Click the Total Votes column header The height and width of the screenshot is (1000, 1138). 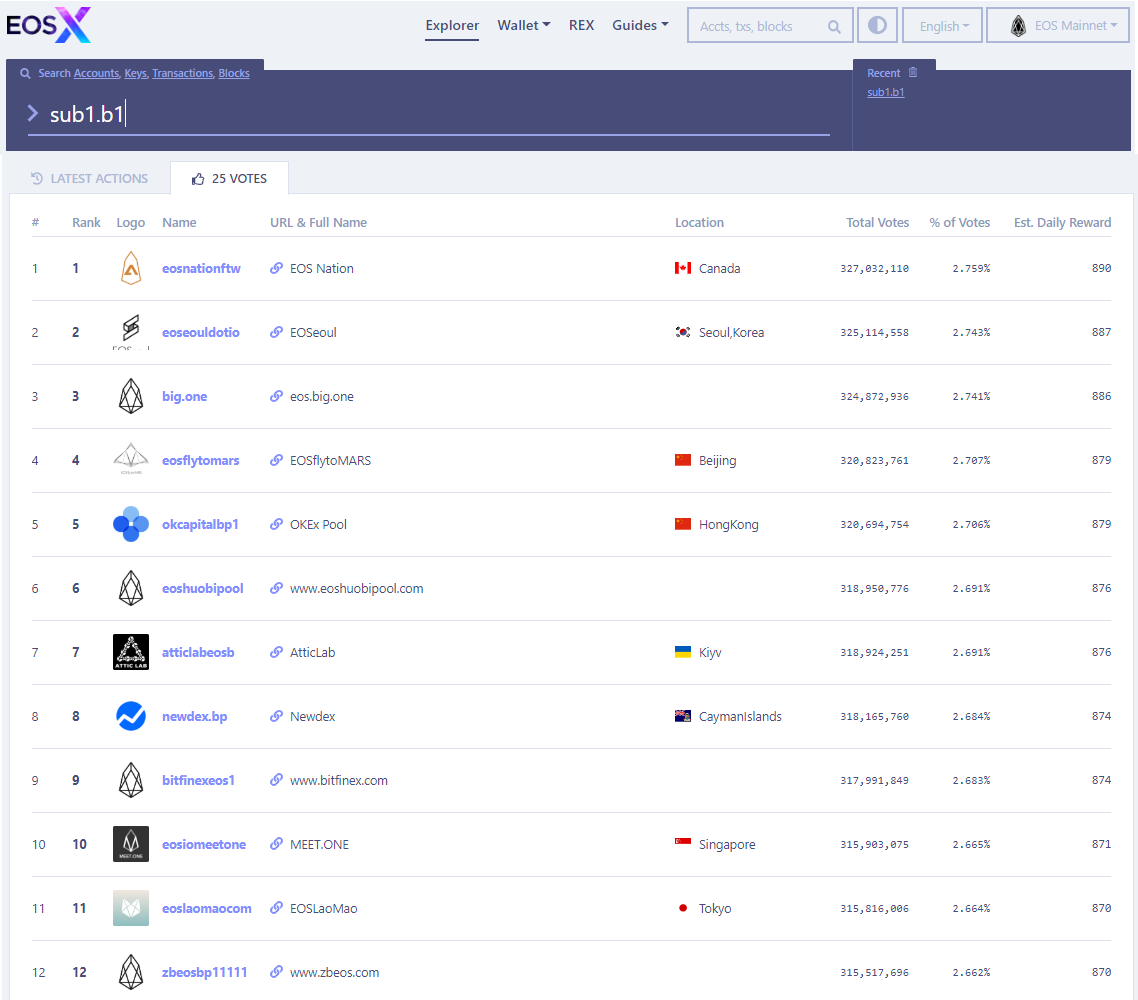click(877, 223)
